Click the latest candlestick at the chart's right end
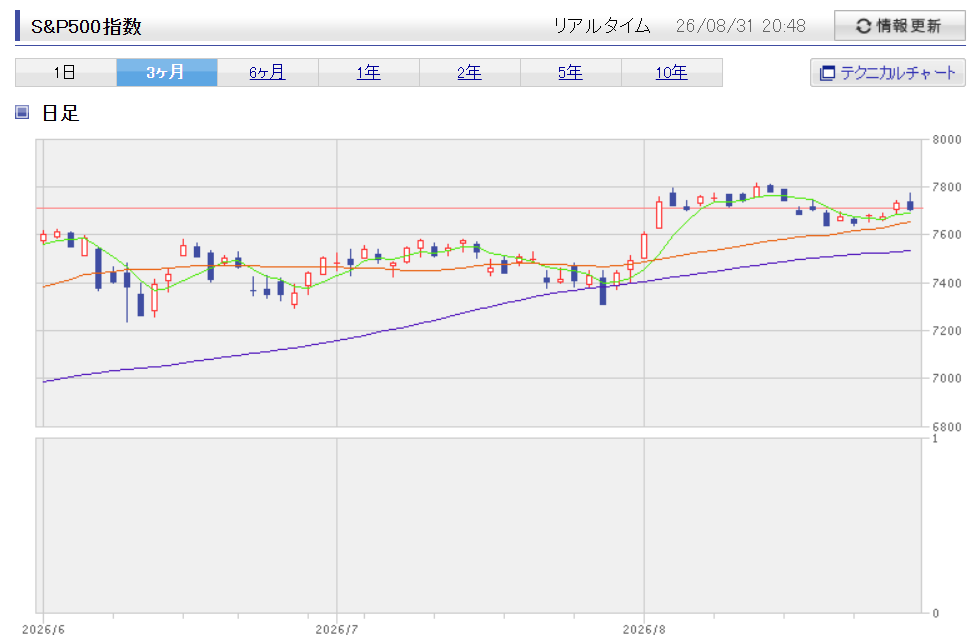The height and width of the screenshot is (642, 972). pyautogui.click(x=910, y=204)
